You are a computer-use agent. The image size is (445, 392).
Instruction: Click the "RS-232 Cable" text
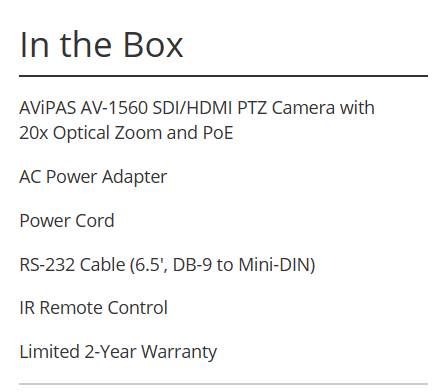72,265
